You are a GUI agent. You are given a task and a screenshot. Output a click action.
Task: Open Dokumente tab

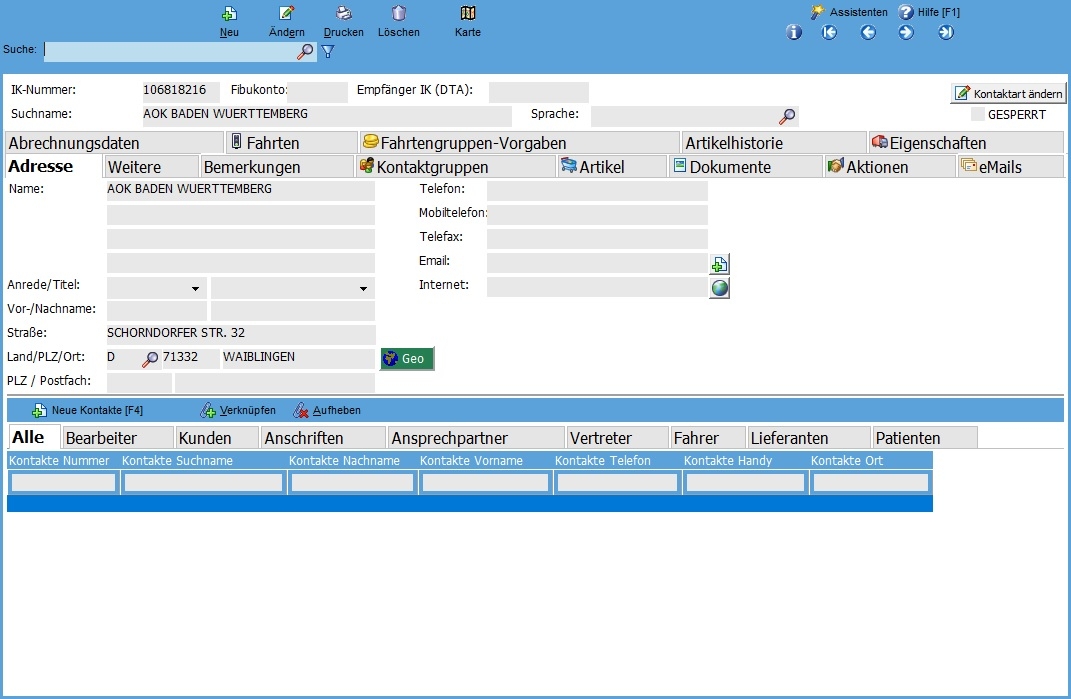pos(745,167)
